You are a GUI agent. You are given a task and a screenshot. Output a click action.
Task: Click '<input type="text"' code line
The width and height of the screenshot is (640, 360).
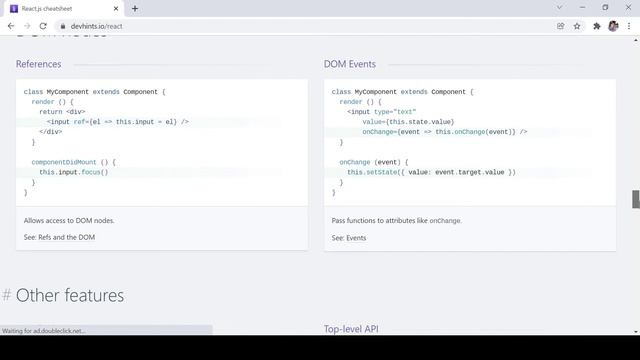coord(382,112)
